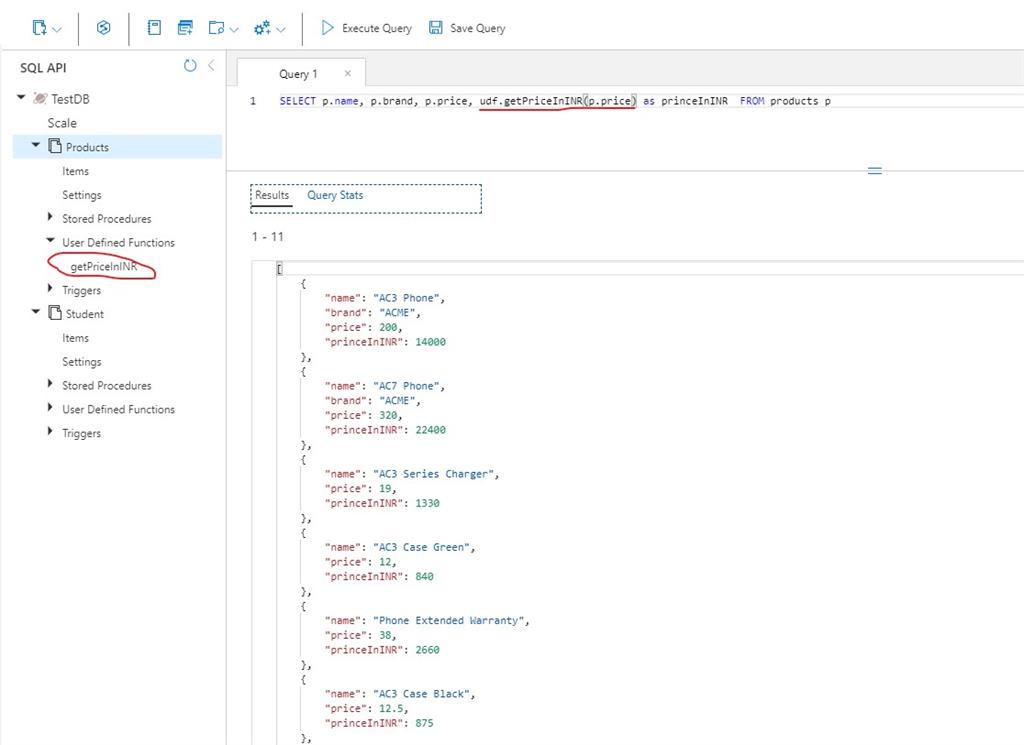
Task: Switch to the Query Stats tab
Action: click(x=335, y=195)
